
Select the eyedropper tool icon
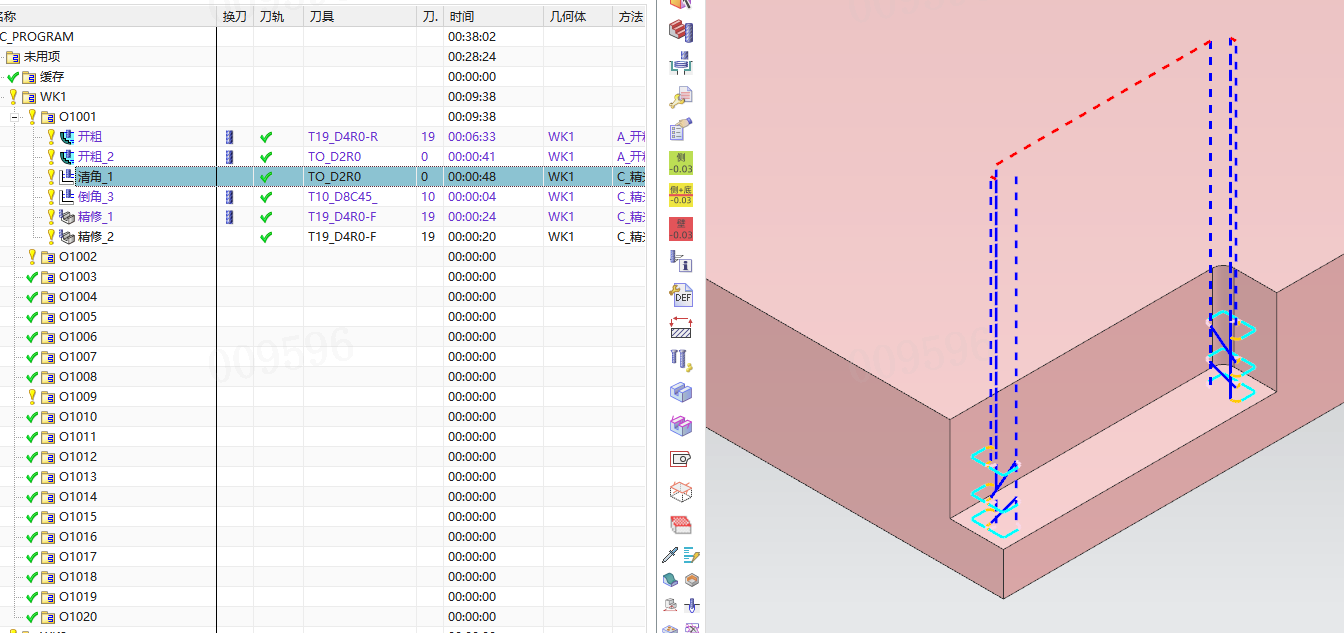(x=670, y=555)
